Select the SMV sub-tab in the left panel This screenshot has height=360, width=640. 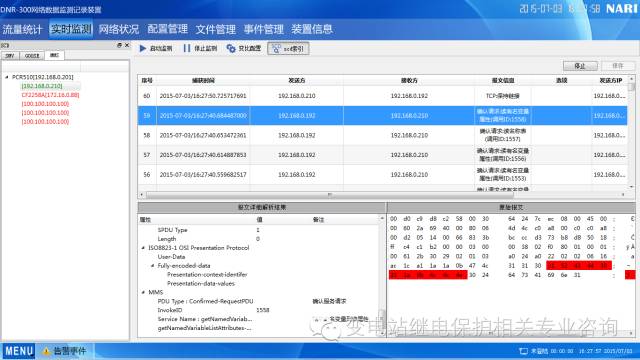[x=10, y=56]
